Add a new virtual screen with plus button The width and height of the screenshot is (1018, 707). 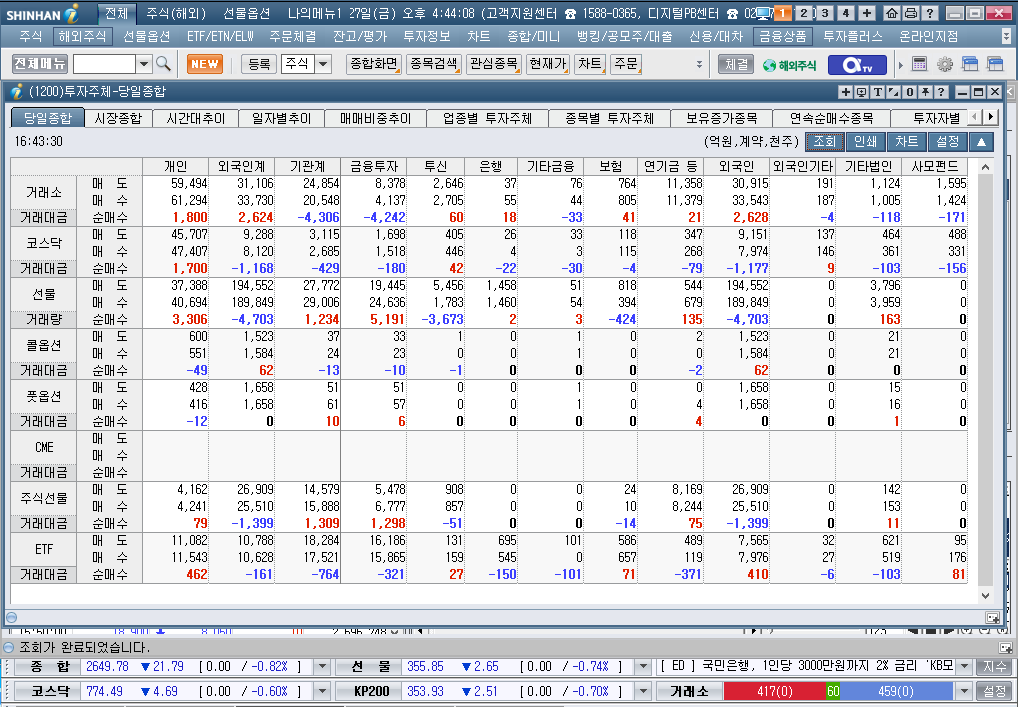867,12
